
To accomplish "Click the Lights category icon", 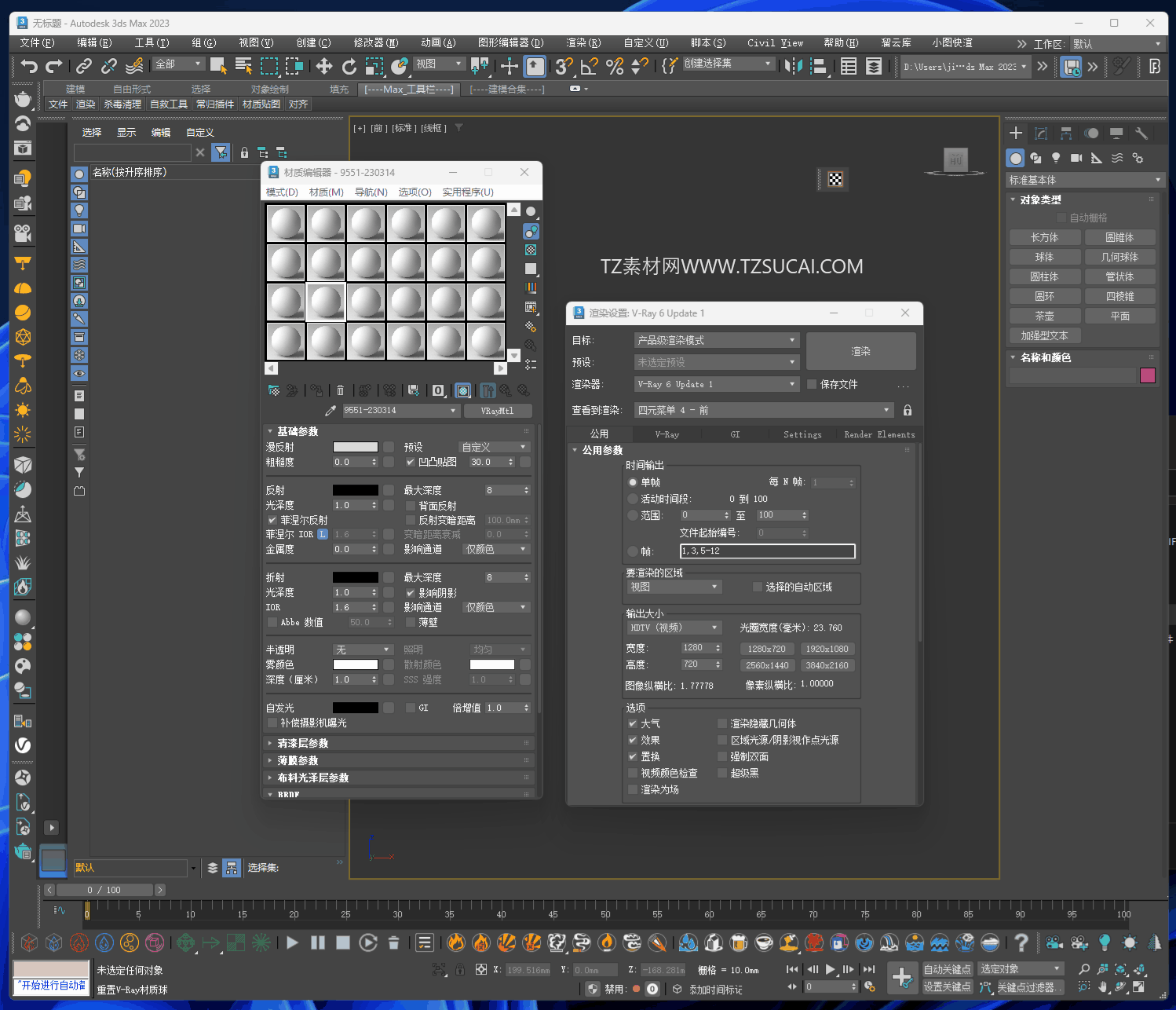I will point(1056,158).
